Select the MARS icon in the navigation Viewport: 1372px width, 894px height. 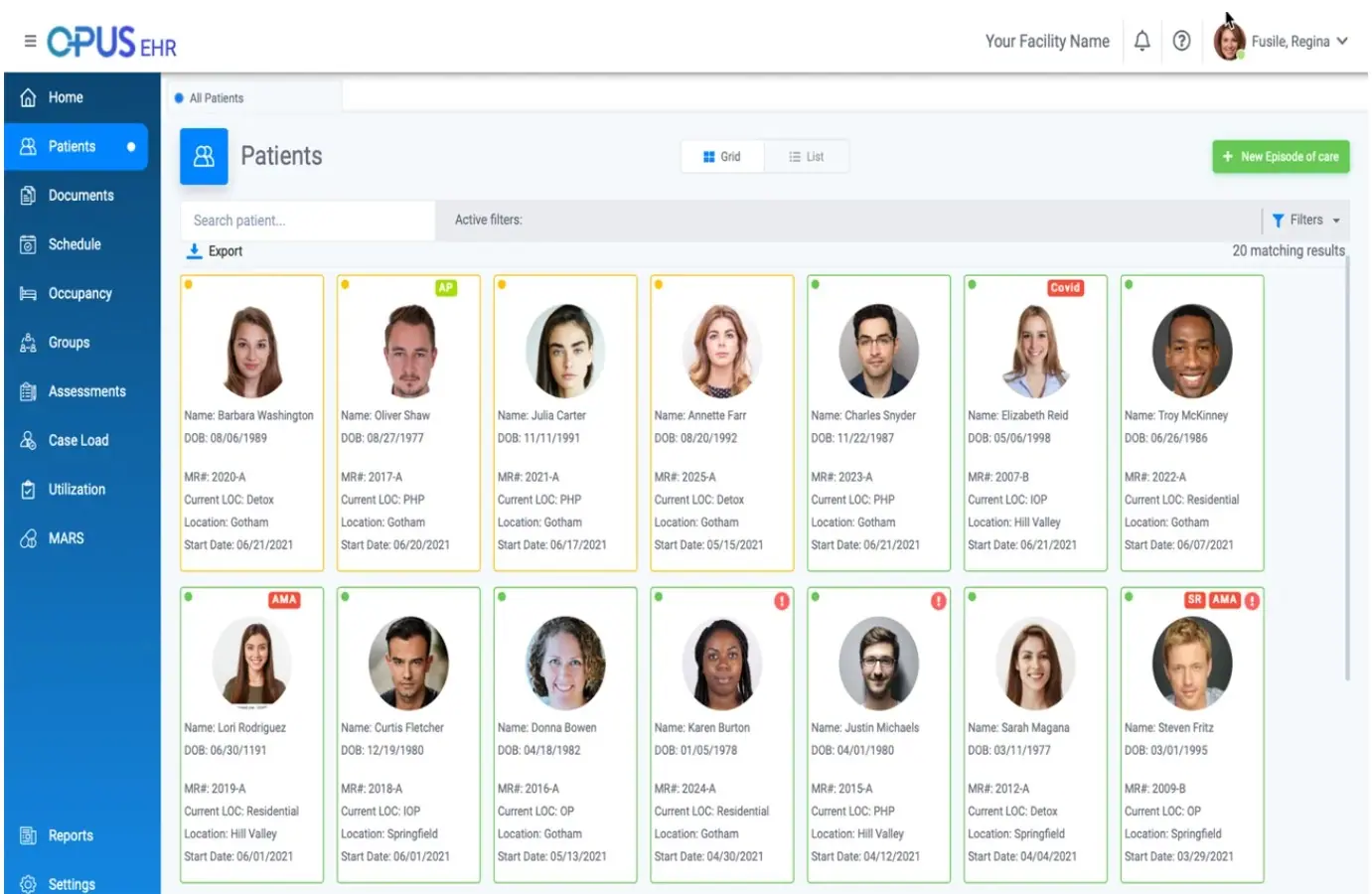tap(29, 537)
